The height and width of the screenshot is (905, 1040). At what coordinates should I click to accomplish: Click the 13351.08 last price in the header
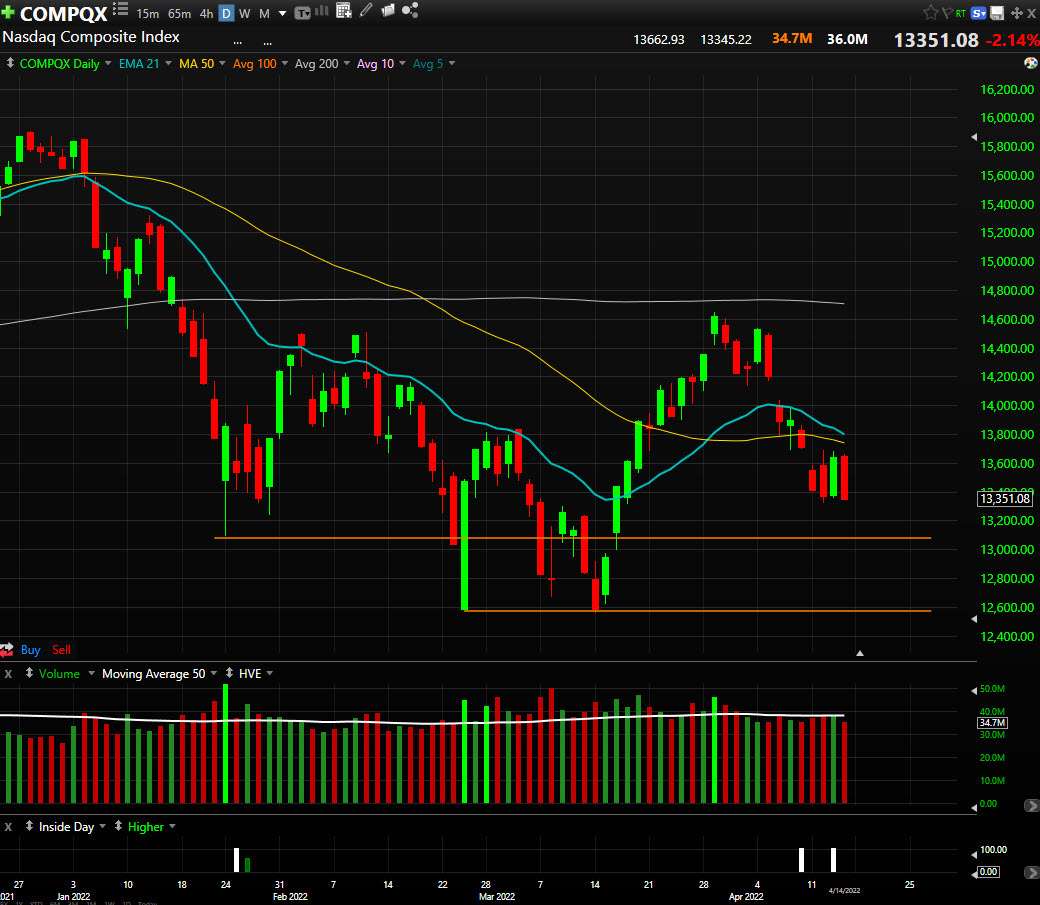click(x=936, y=40)
